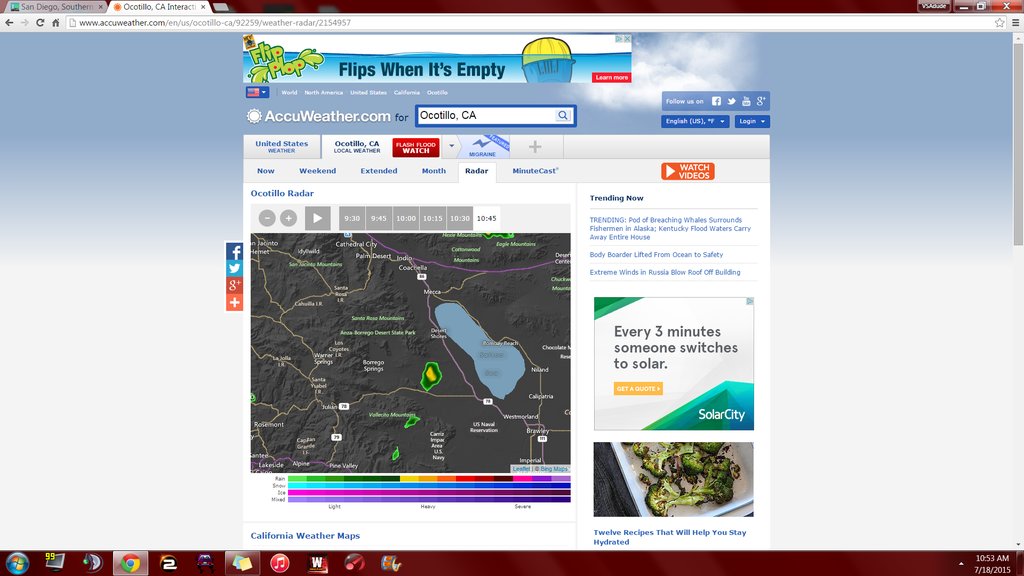This screenshot has width=1024, height=576.
Task: Select the 10:45 radar frame
Action: click(487, 218)
